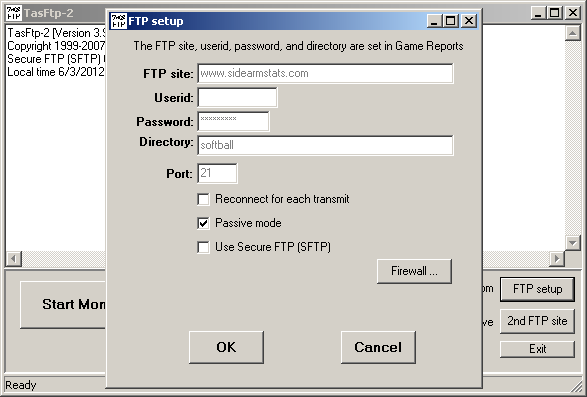587x397 pixels.
Task: Enable Reconnect for each transmit checkbox
Action: coord(203,199)
